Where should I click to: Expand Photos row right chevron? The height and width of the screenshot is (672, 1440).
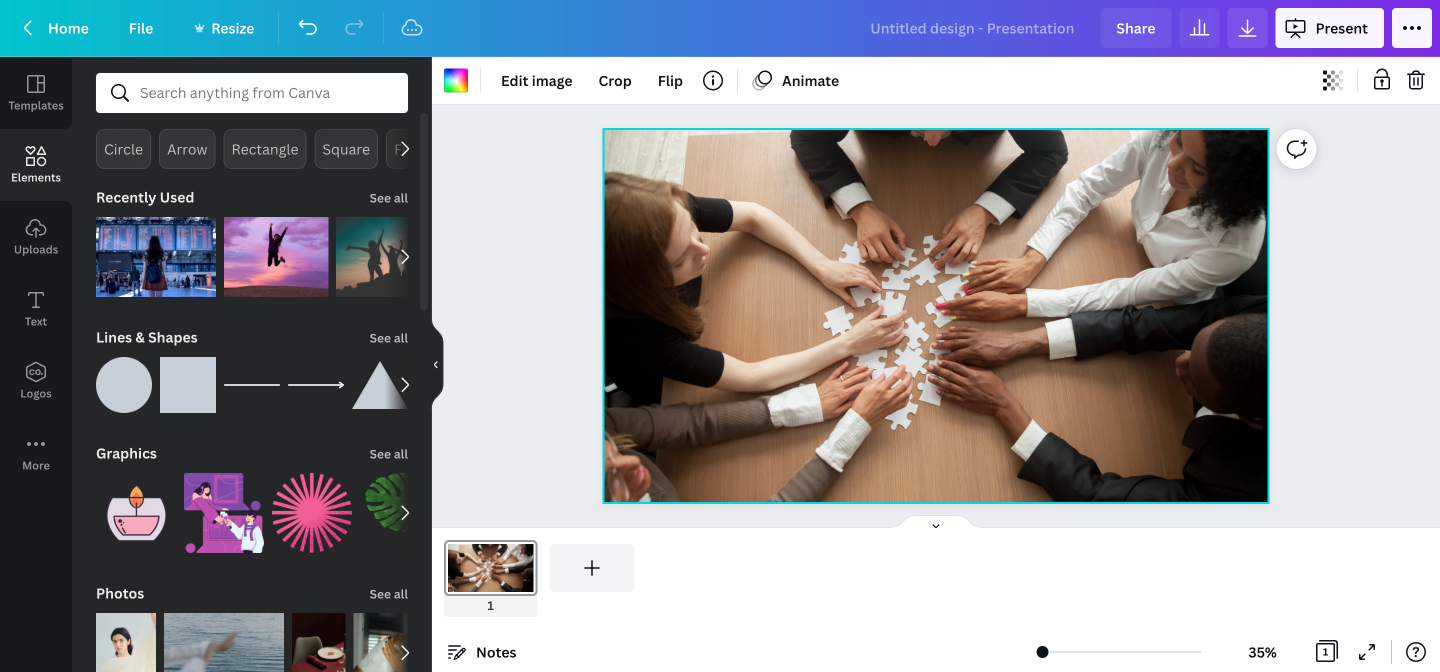[404, 652]
